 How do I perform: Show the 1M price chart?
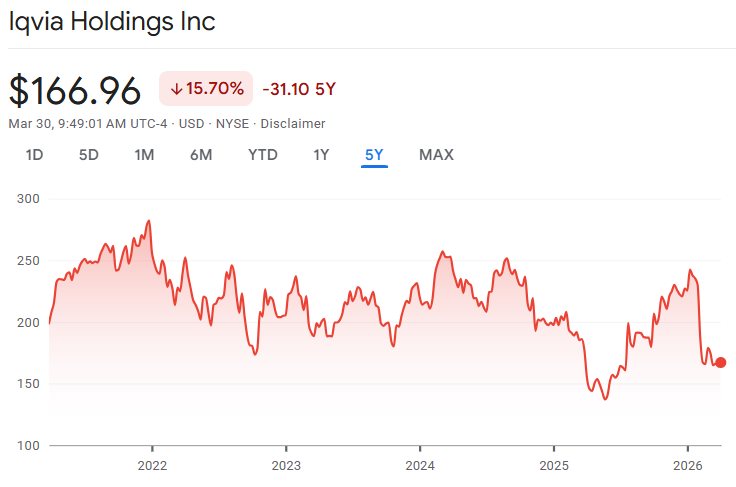point(144,155)
